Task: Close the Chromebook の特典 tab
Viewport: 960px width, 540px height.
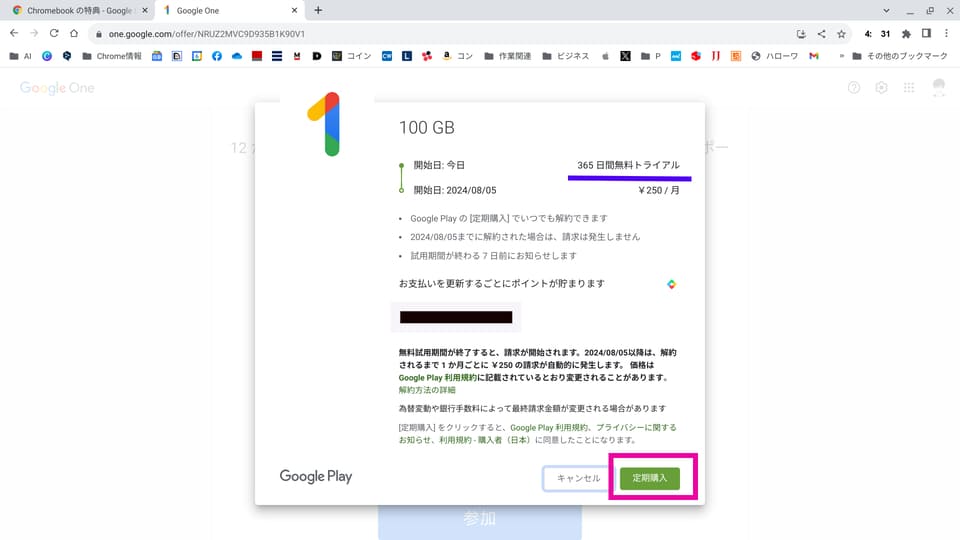Action: (145, 10)
